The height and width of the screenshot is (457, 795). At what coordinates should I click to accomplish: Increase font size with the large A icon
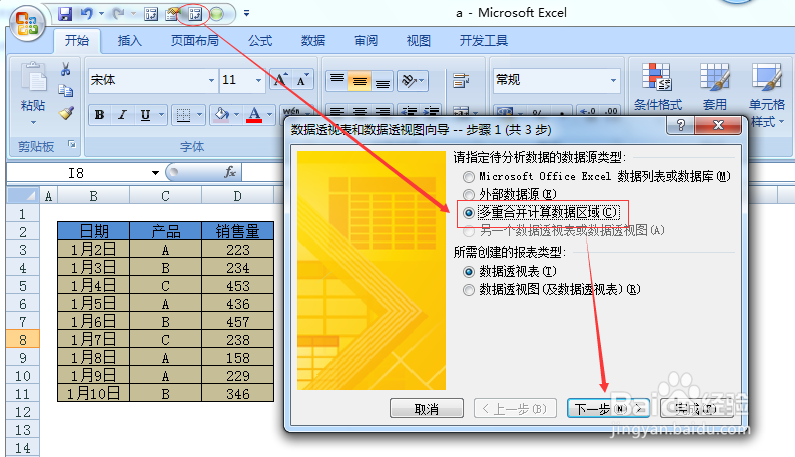tap(280, 80)
